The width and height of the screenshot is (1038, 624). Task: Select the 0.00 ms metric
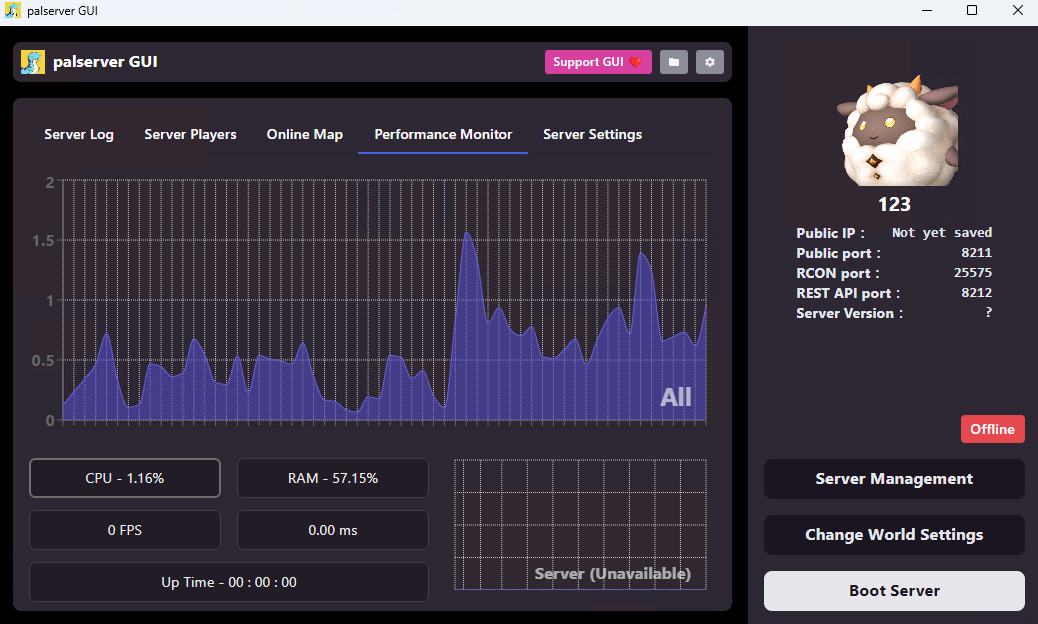pyautogui.click(x=332, y=530)
